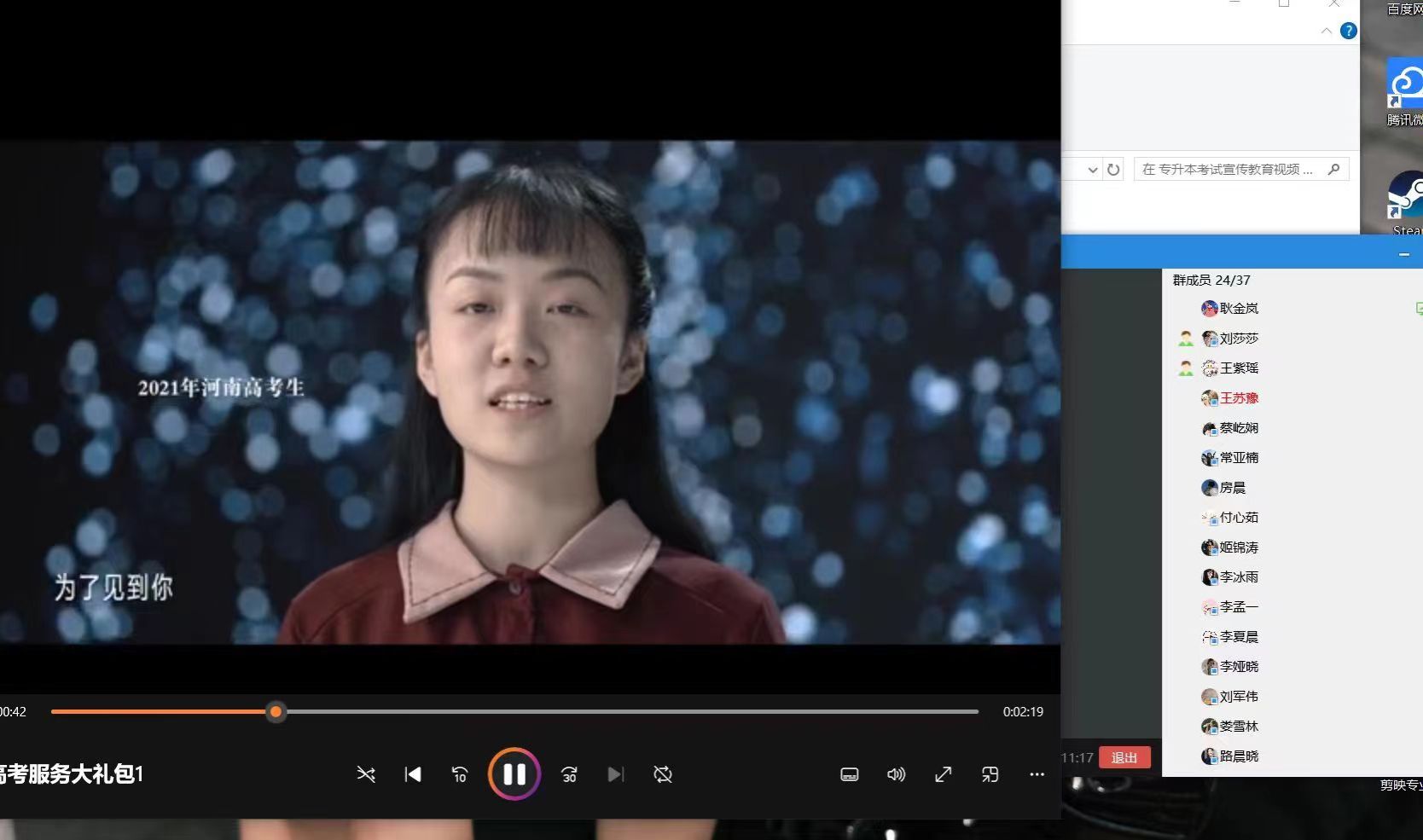Click the 群成员 24/37 header
Viewport: 1423px width, 840px height.
[x=1211, y=280]
